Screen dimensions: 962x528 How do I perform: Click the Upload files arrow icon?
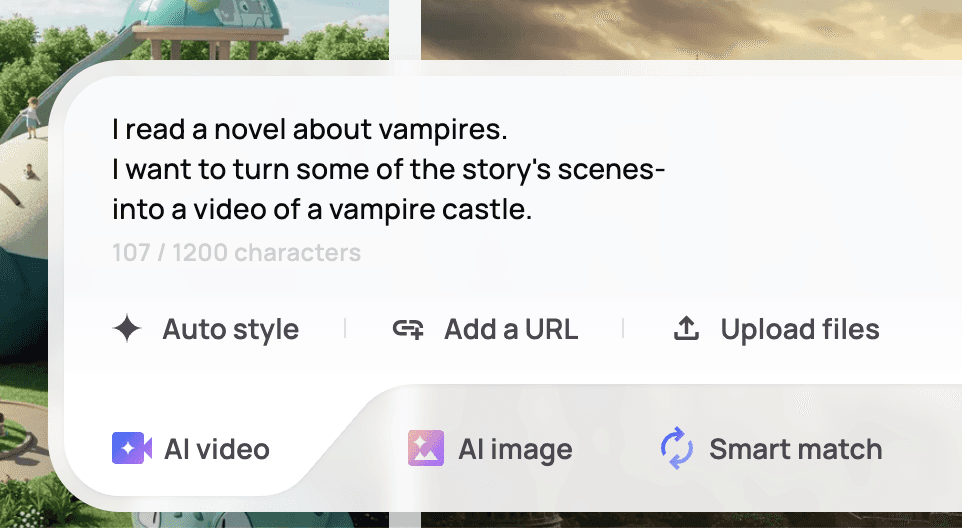click(x=687, y=329)
